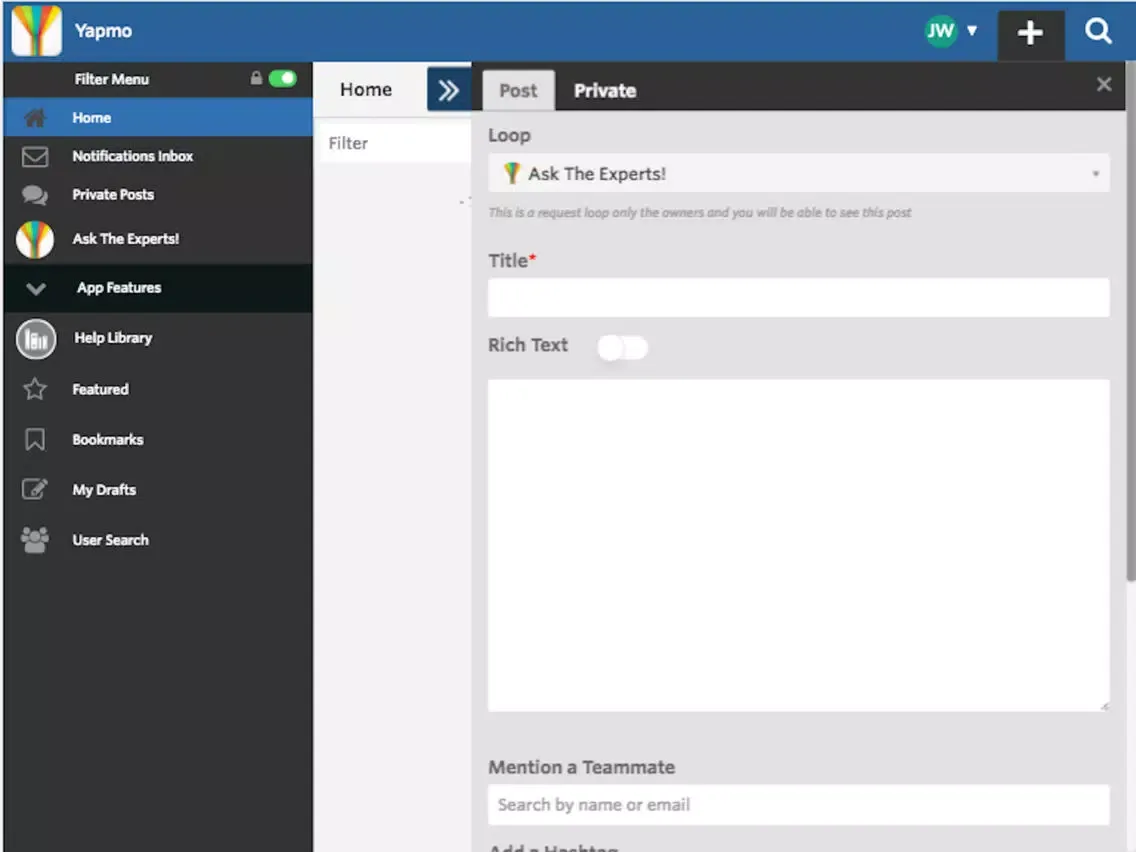Click the Ask The Experts! sidebar logo icon
Image resolution: width=1136 pixels, height=852 pixels.
pos(35,239)
